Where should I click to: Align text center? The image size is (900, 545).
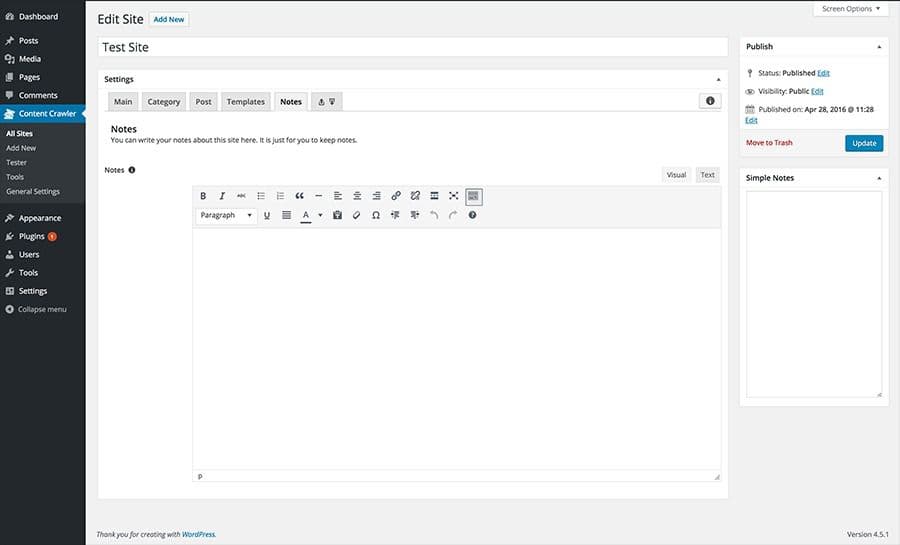357,196
